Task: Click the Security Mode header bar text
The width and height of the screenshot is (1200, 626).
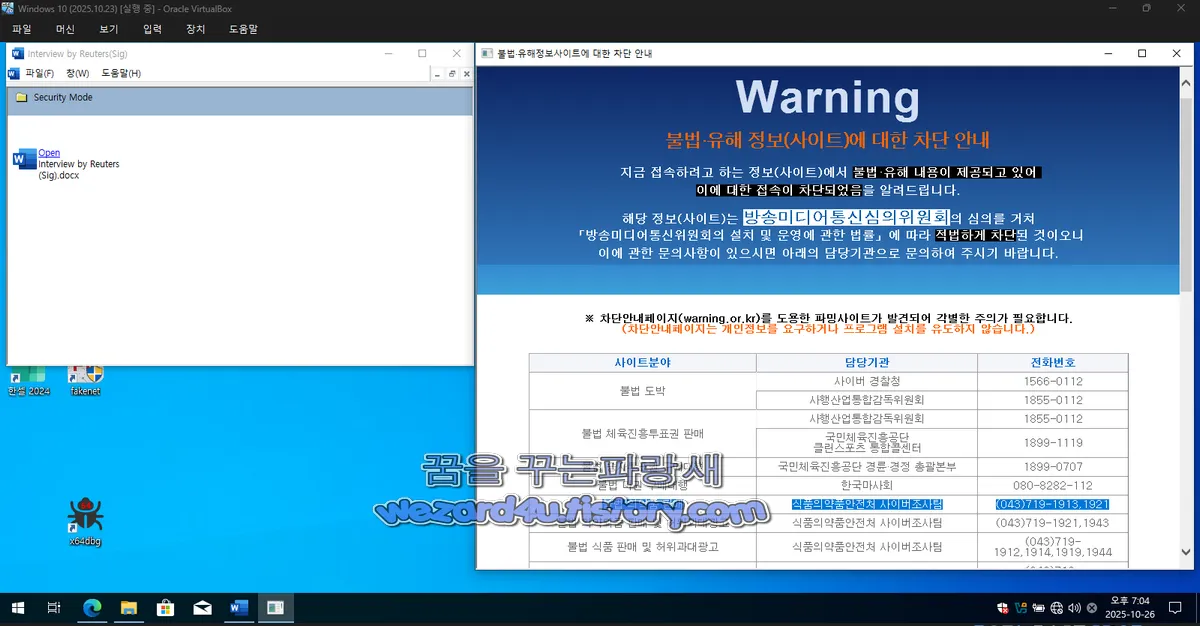Action: 63,97
